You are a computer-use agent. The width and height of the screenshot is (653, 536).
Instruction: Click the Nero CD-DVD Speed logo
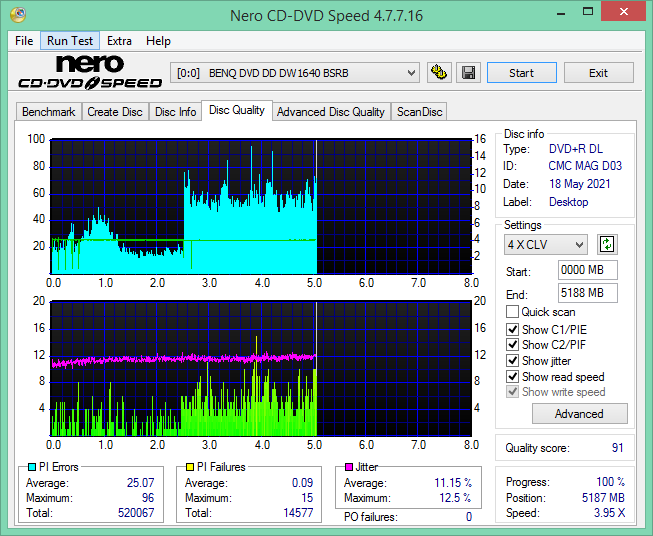[x=90, y=72]
